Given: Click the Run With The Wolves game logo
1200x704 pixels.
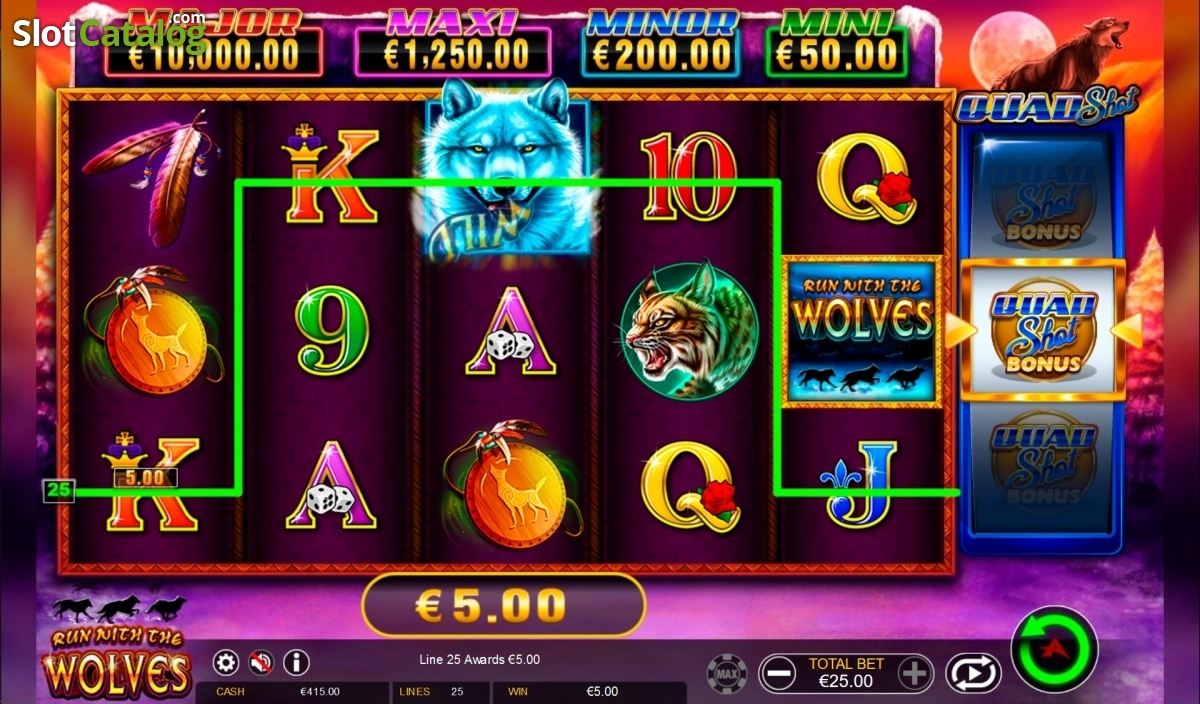Looking at the screenshot, I should tap(117, 649).
